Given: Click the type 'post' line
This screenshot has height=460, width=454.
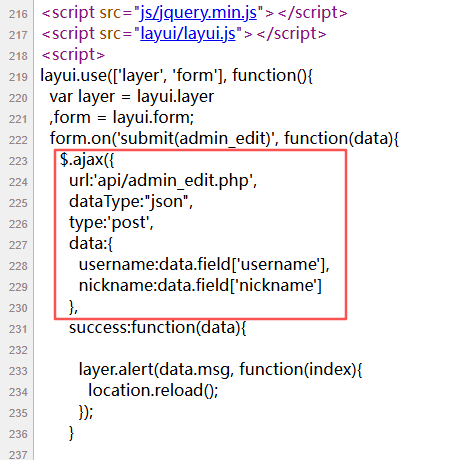Looking at the screenshot, I should click(111, 223).
